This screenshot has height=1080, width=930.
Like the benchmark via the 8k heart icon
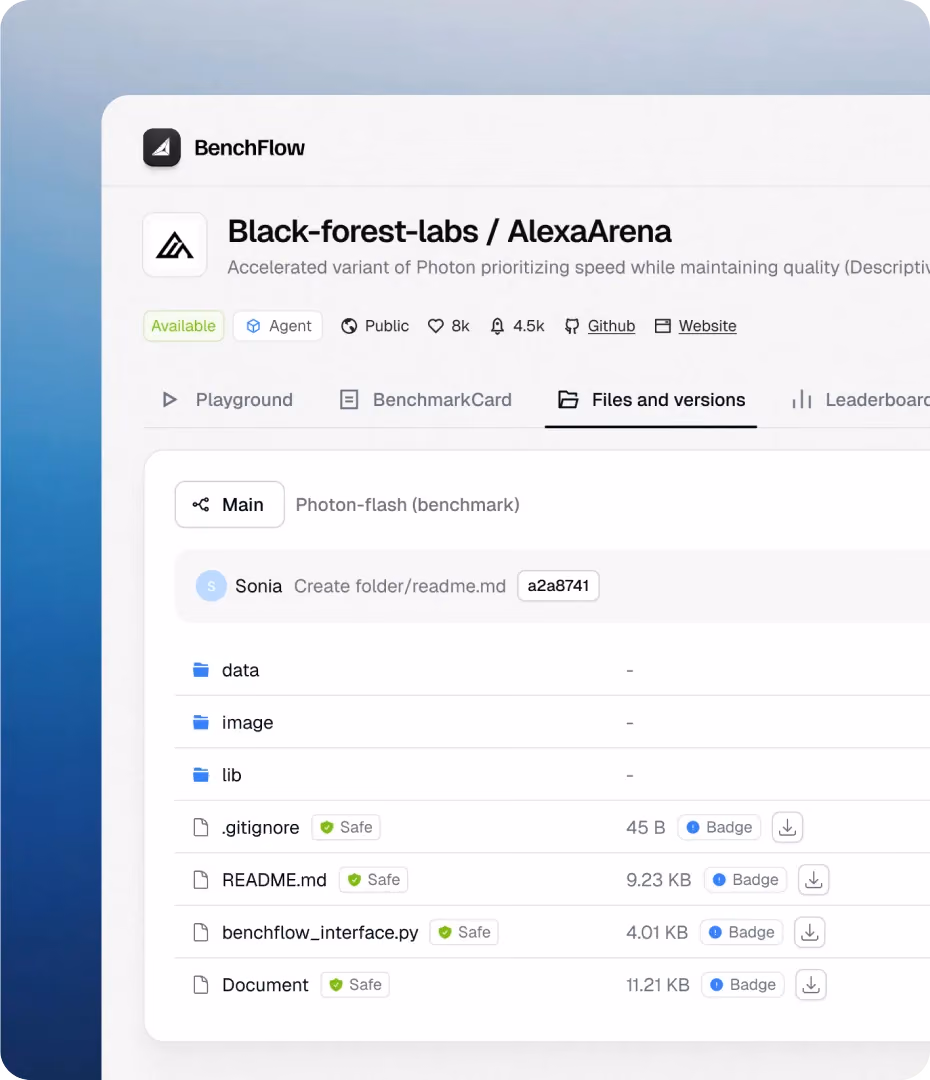click(x=435, y=326)
